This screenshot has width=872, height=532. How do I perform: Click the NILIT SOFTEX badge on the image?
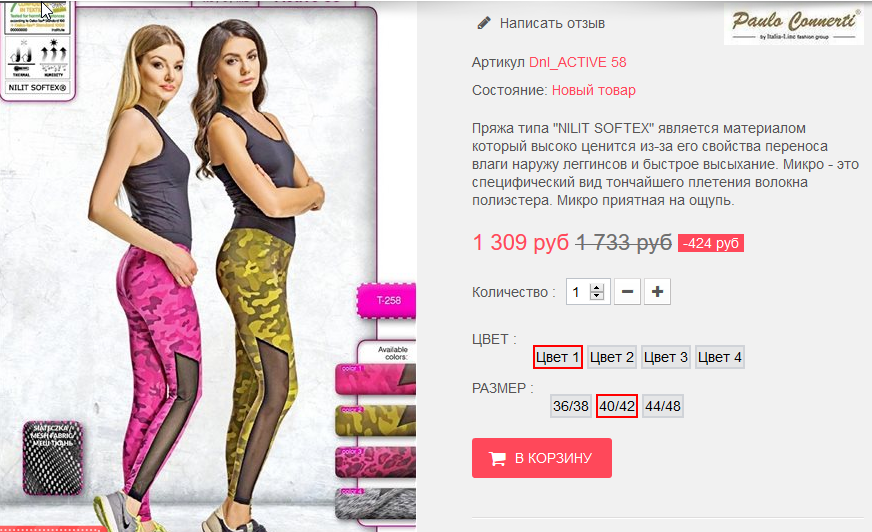(x=37, y=87)
